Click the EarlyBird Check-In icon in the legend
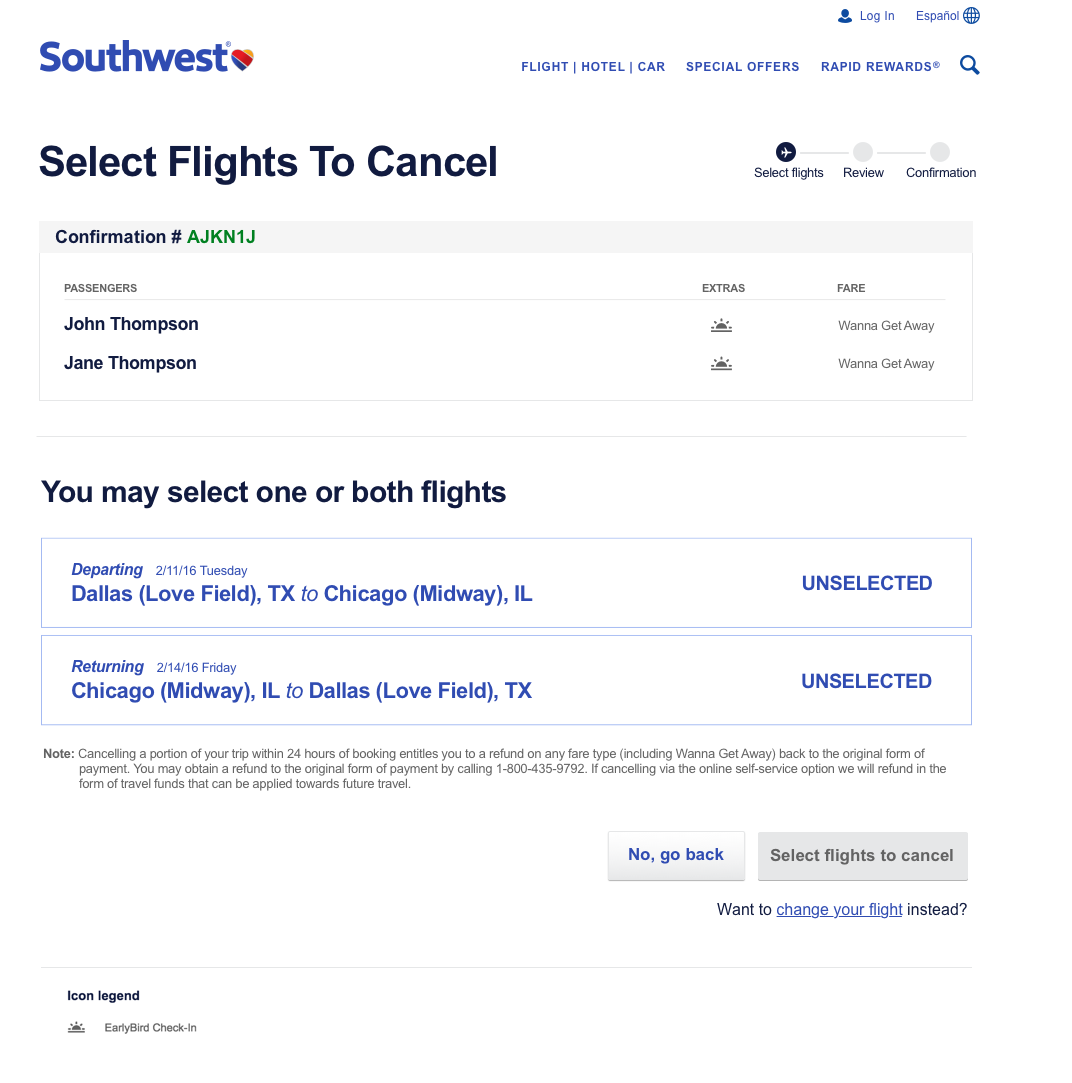 tap(76, 1026)
